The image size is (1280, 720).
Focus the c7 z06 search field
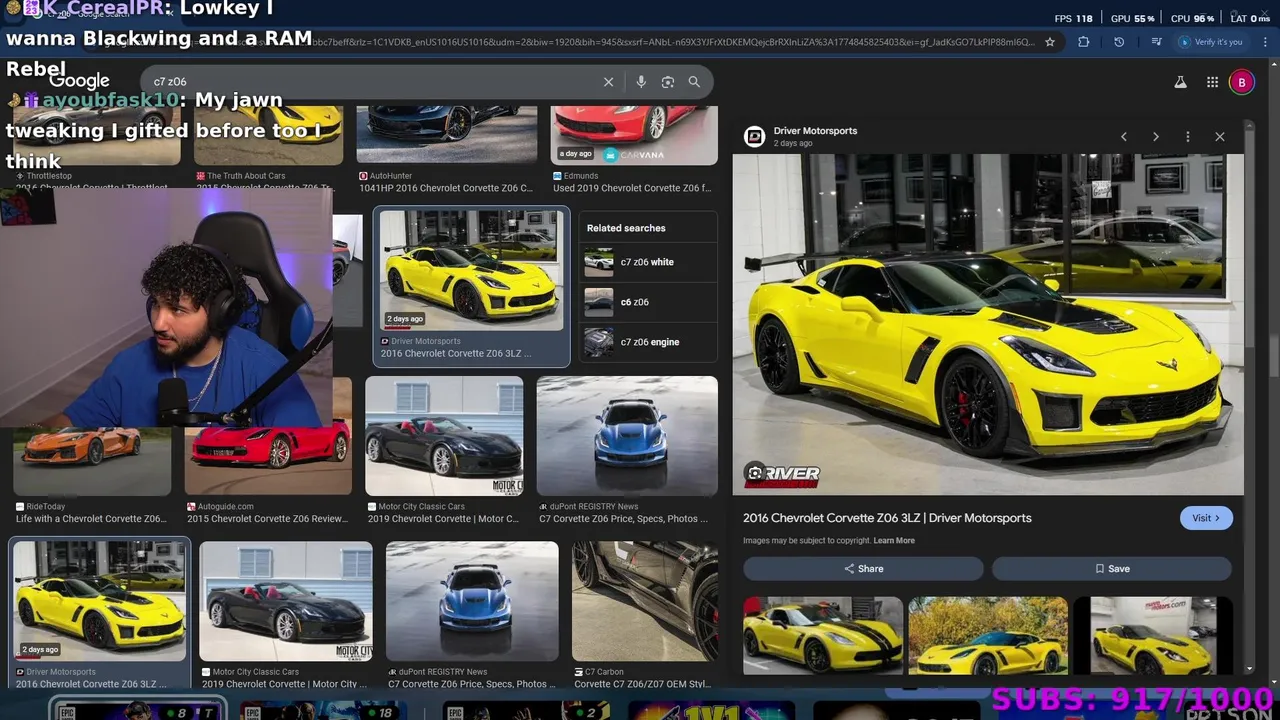click(370, 82)
